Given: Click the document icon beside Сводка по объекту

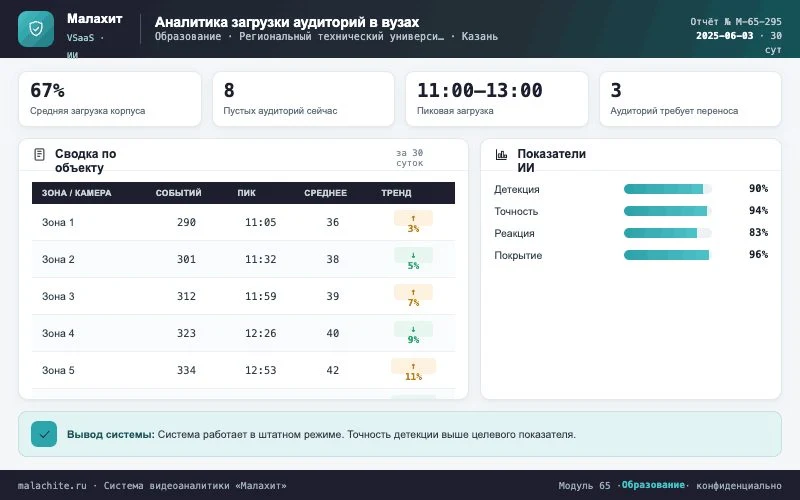Looking at the screenshot, I should [x=39, y=154].
